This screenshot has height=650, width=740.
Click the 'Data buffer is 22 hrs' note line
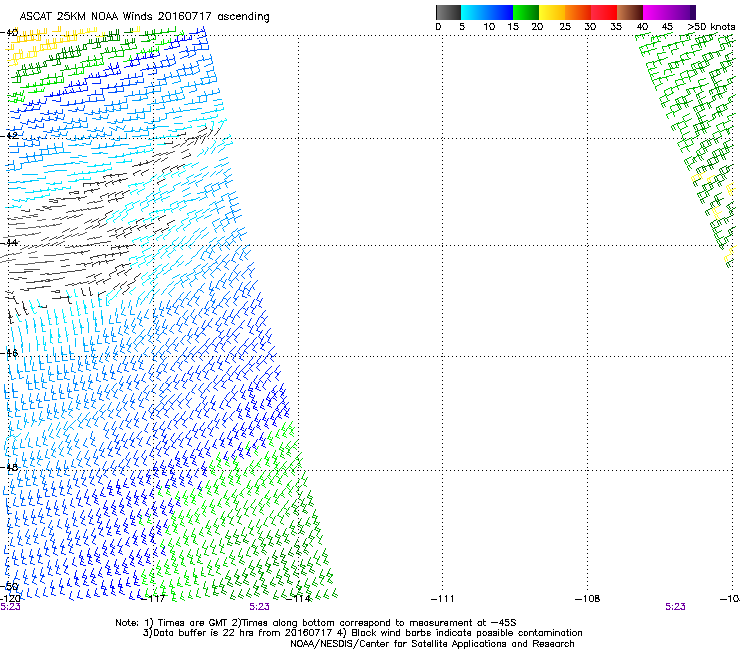[362, 633]
